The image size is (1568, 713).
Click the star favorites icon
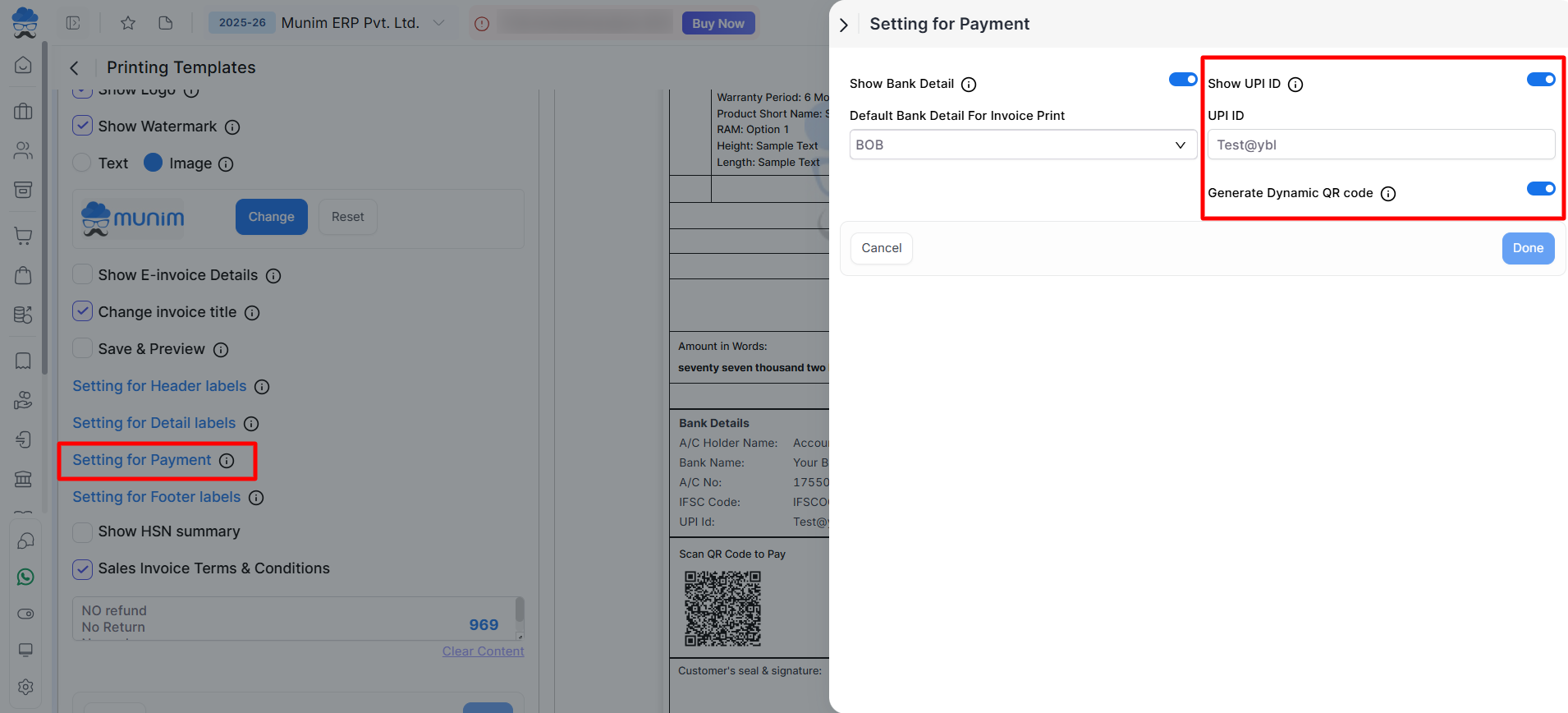pyautogui.click(x=128, y=23)
